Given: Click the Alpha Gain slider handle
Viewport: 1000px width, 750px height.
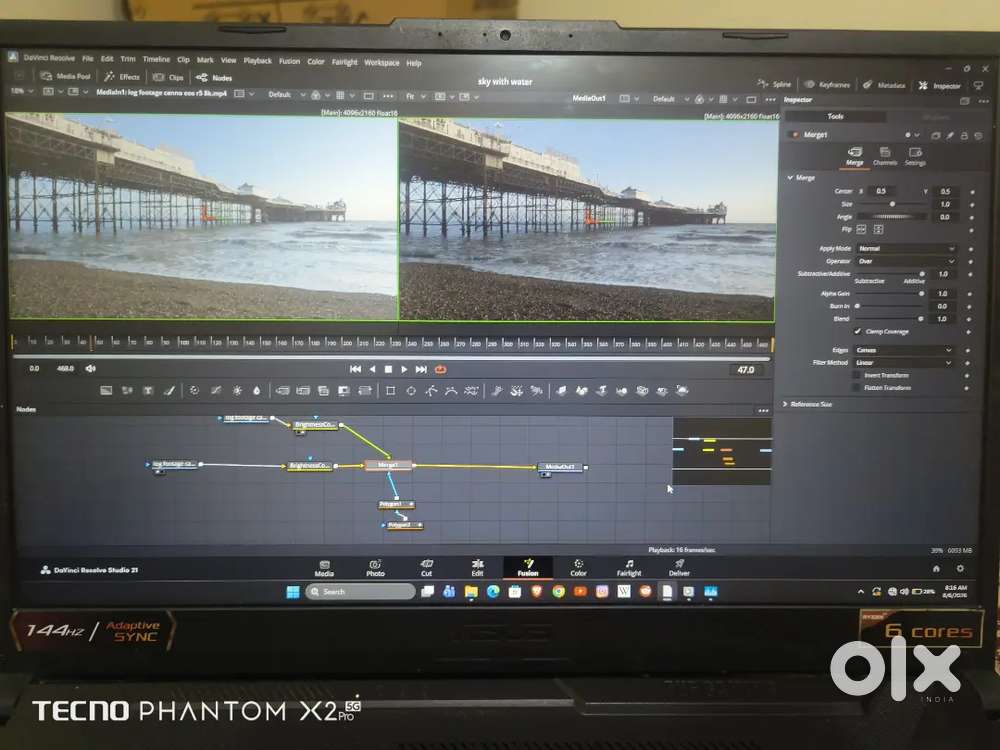Looking at the screenshot, I should pyautogui.click(x=921, y=293).
